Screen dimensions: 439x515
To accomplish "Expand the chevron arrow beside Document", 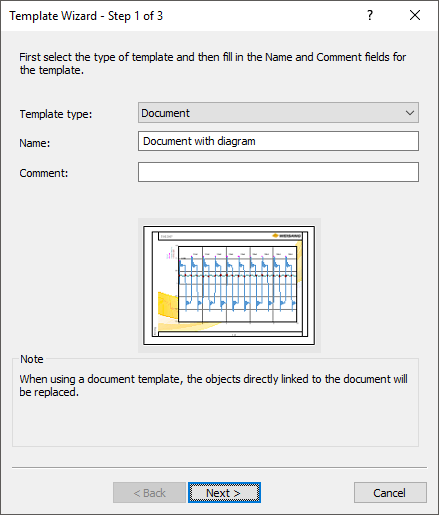I will 410,113.
